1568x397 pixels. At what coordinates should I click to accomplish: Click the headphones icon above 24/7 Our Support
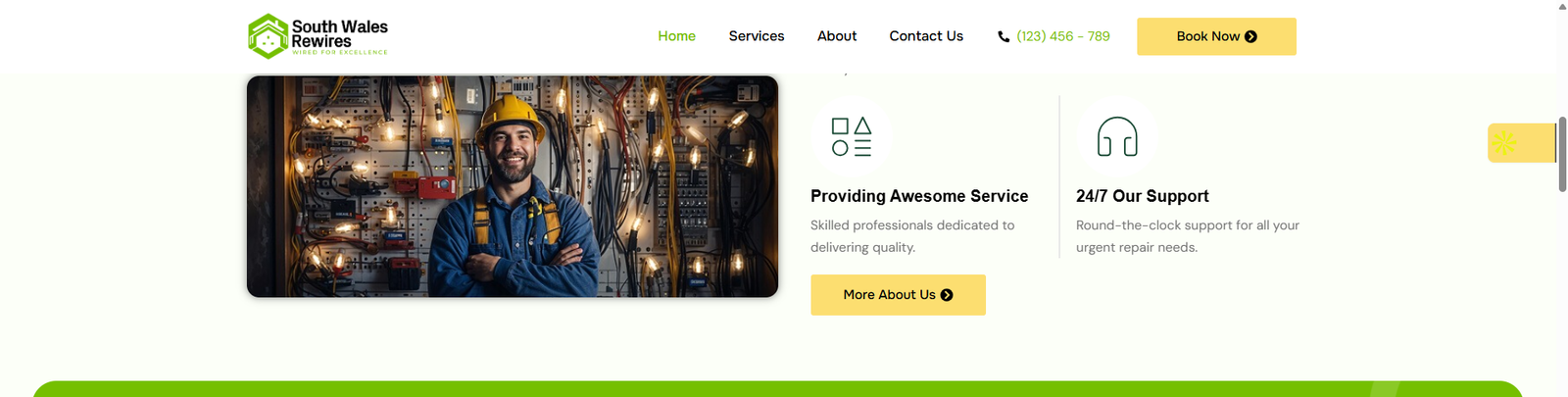[x=1117, y=137]
